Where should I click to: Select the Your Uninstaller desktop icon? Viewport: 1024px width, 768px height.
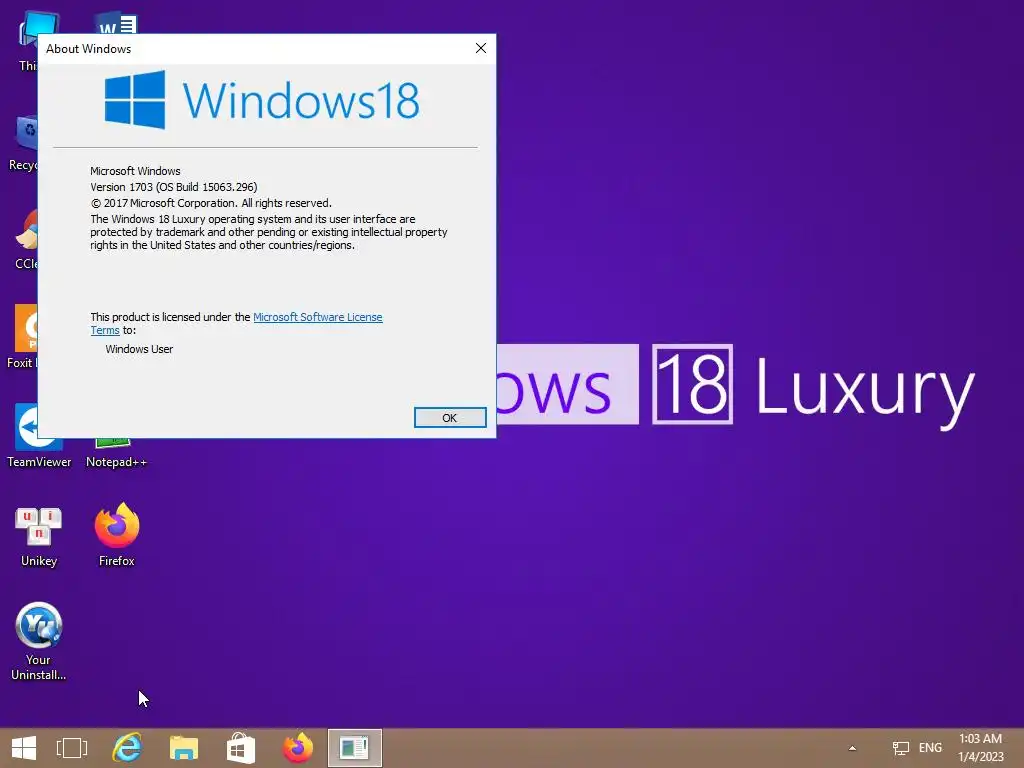tap(39, 641)
